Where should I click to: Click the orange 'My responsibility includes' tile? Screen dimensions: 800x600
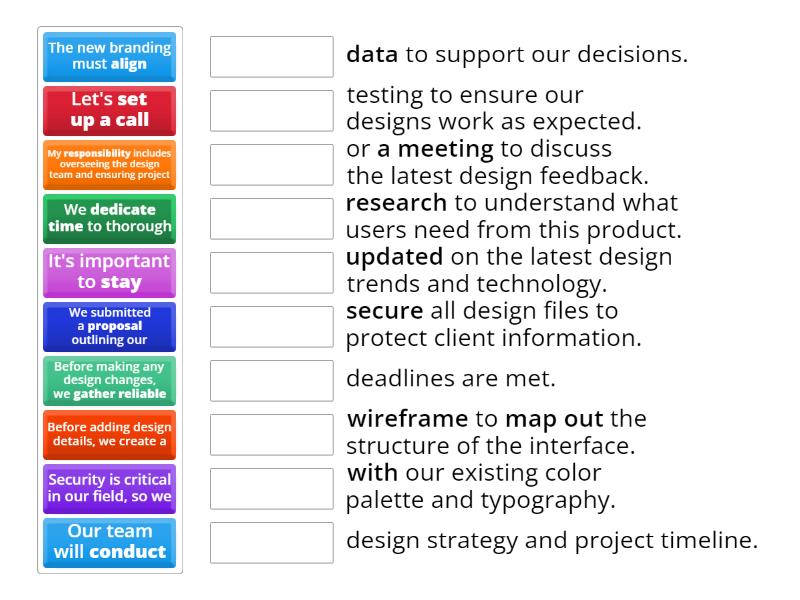coord(110,164)
